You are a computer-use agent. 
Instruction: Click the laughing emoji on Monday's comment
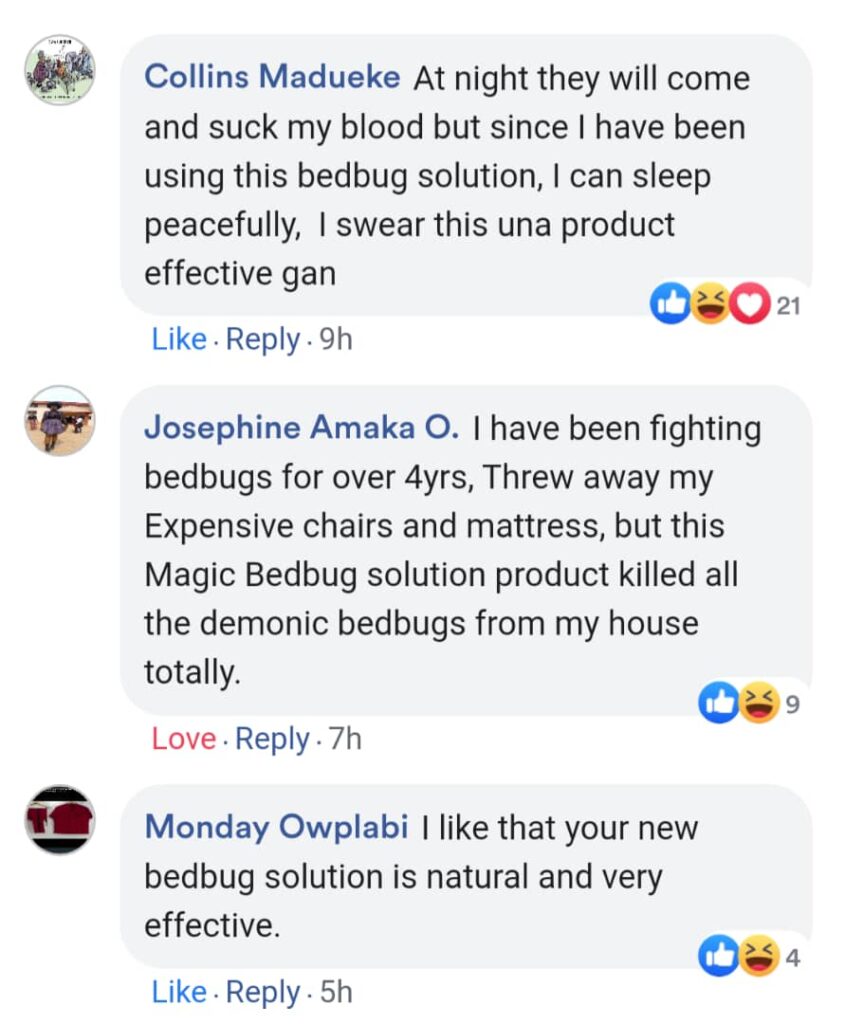(761, 957)
